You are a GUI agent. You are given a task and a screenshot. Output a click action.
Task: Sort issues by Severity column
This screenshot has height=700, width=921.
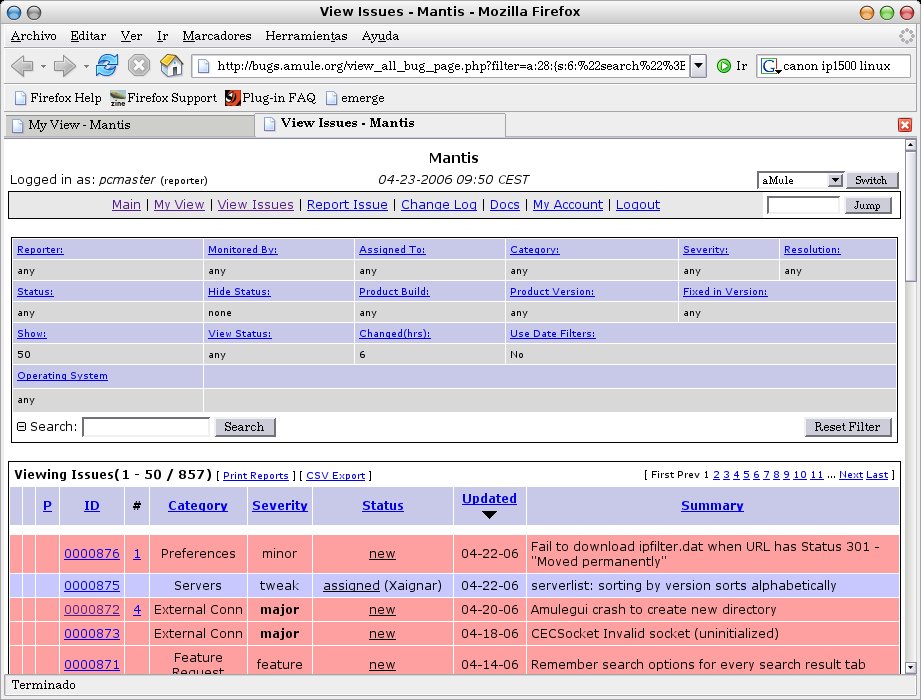click(279, 506)
